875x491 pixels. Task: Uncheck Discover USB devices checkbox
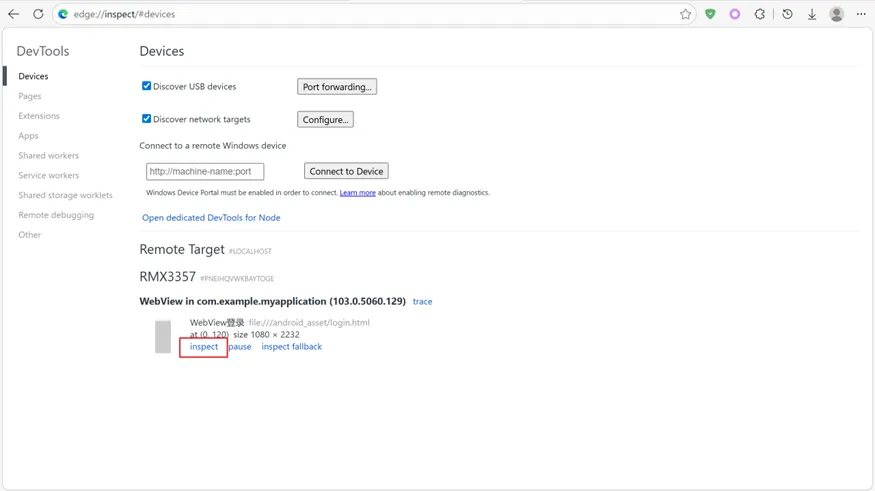pos(146,86)
